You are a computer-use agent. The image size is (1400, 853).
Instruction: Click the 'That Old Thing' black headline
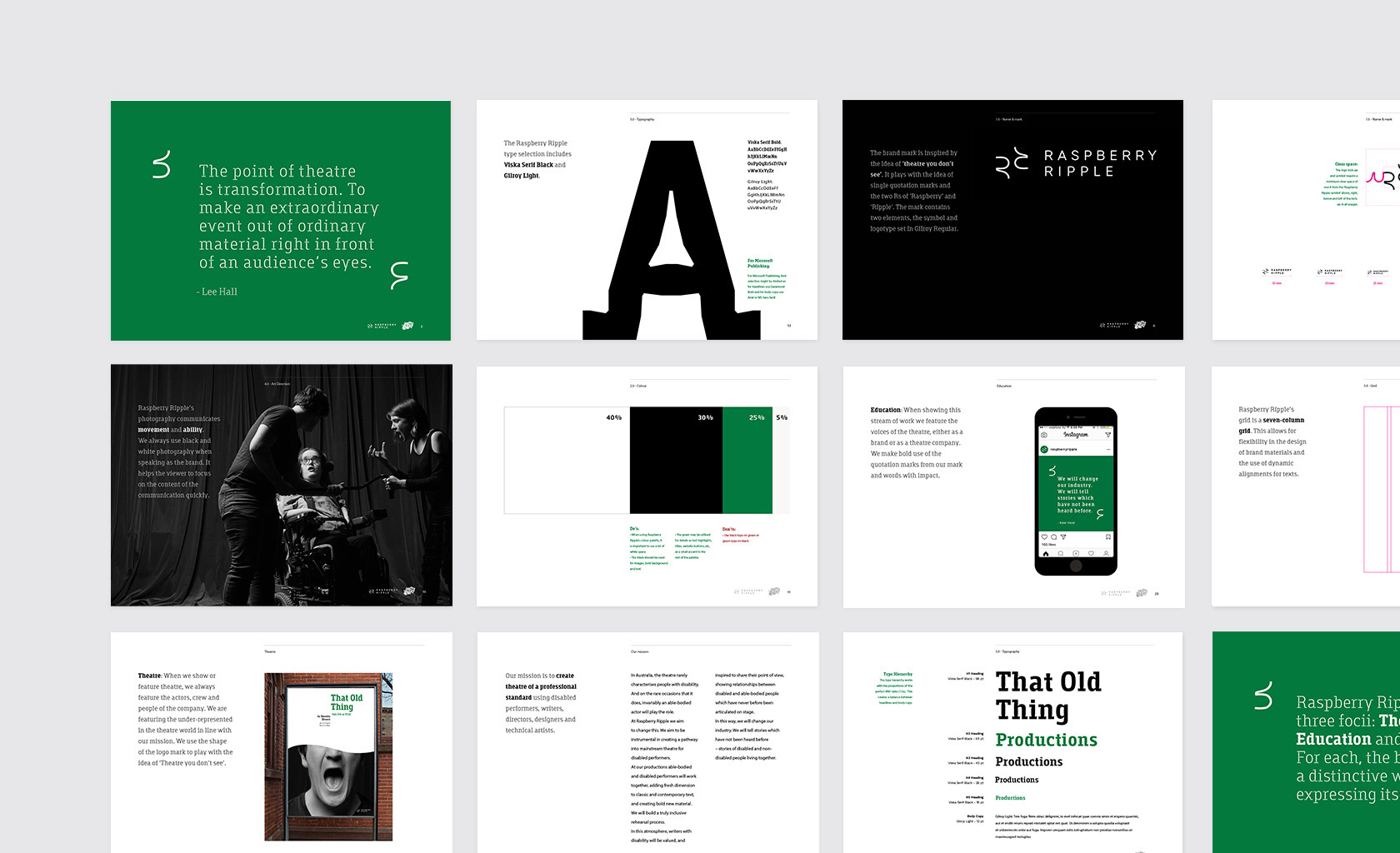(x=1048, y=696)
